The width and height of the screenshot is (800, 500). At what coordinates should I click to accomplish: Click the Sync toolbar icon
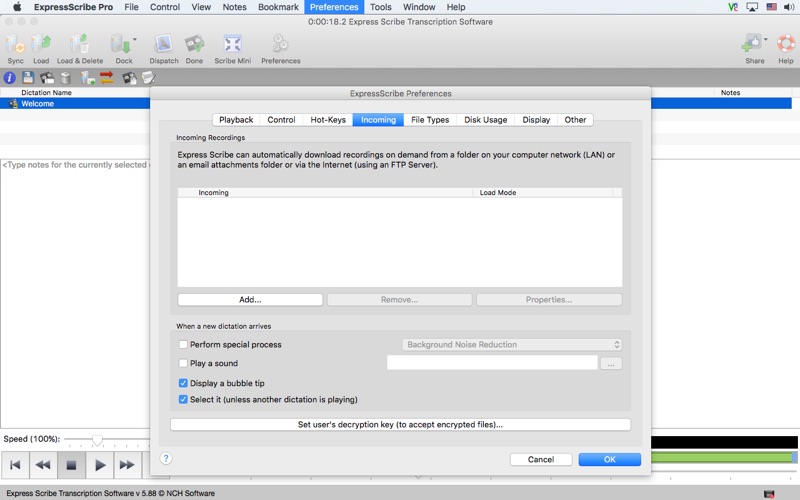click(15, 49)
